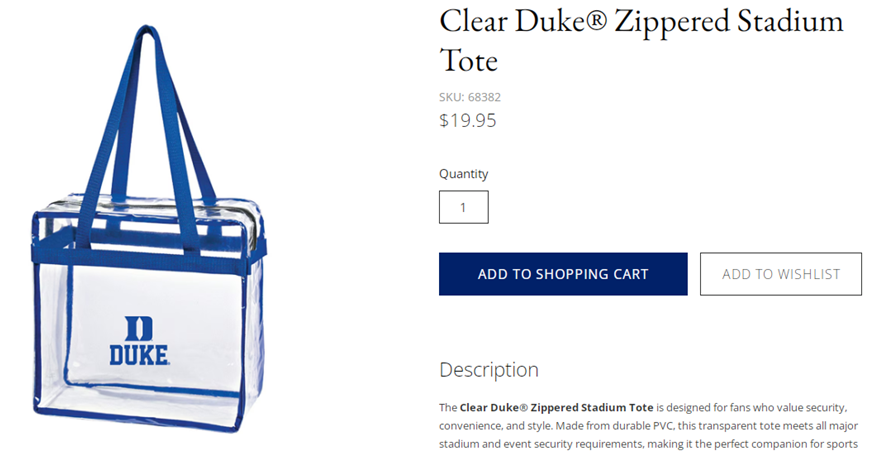
Task: Click the word Clear in the title
Action: [476, 22]
